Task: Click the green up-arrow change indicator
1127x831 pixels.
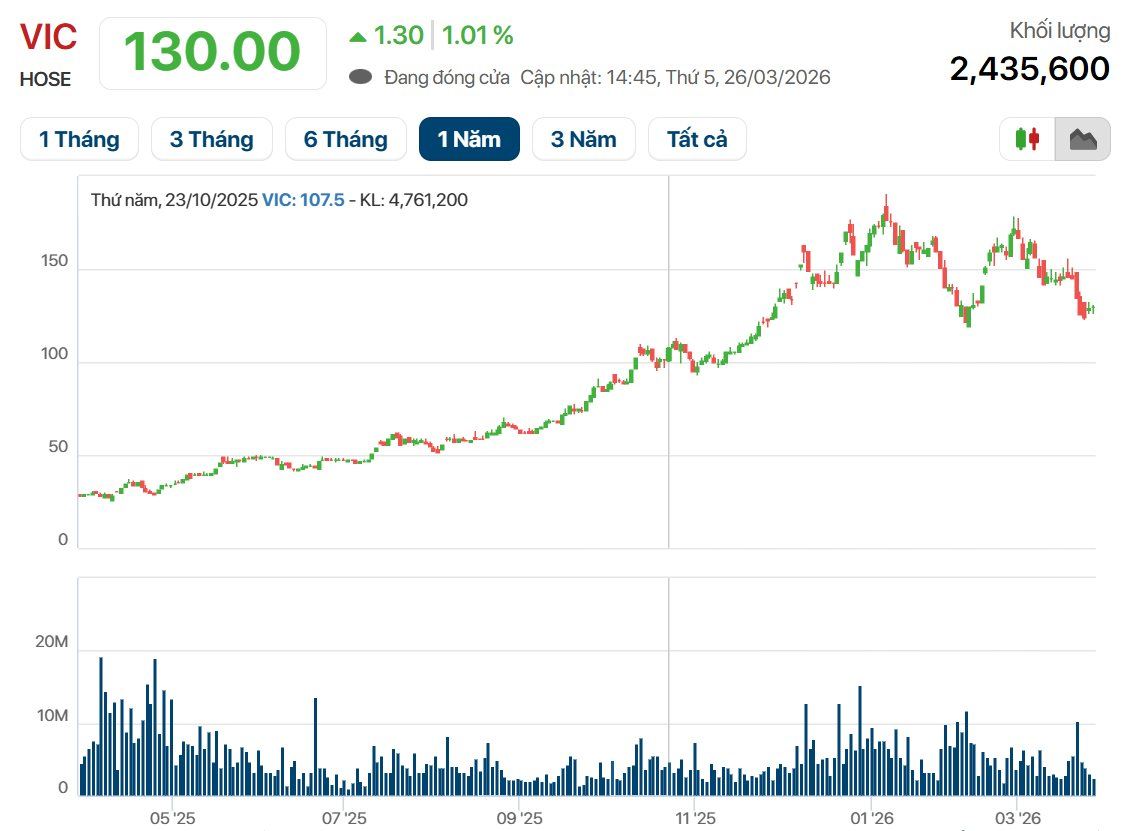Action: 358,37
